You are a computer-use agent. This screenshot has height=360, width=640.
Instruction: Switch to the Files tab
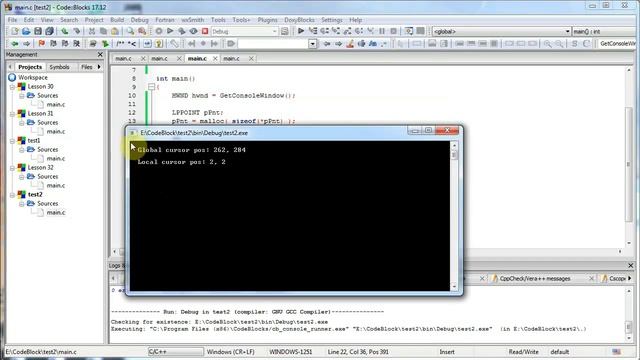pyautogui.click(x=87, y=67)
